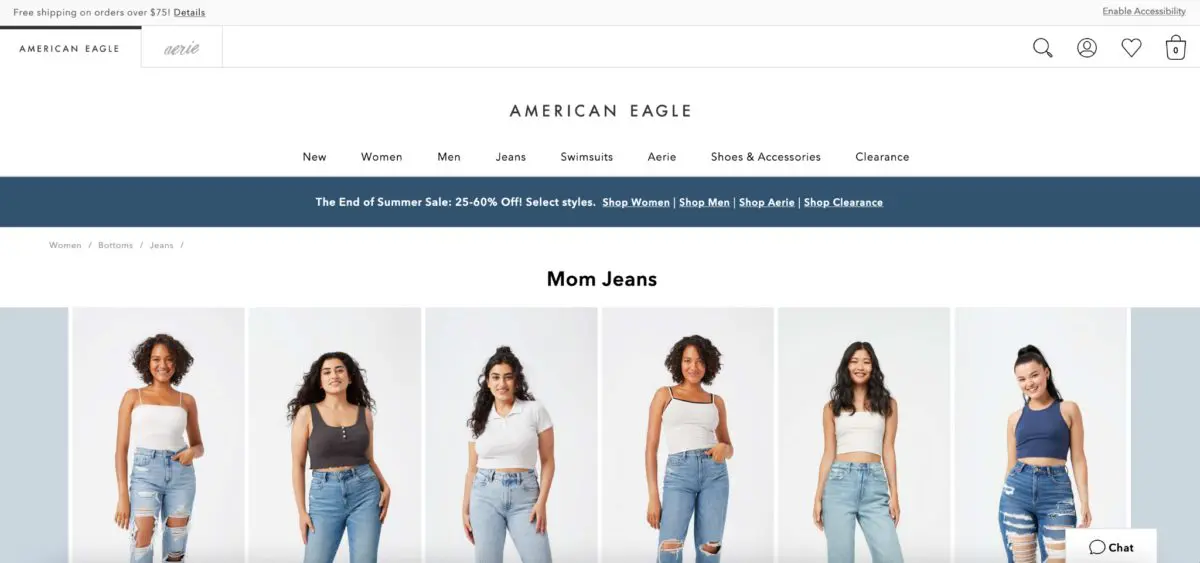Open the white polo shirt model thumbnail
This screenshot has height=563, width=1200.
click(x=511, y=435)
